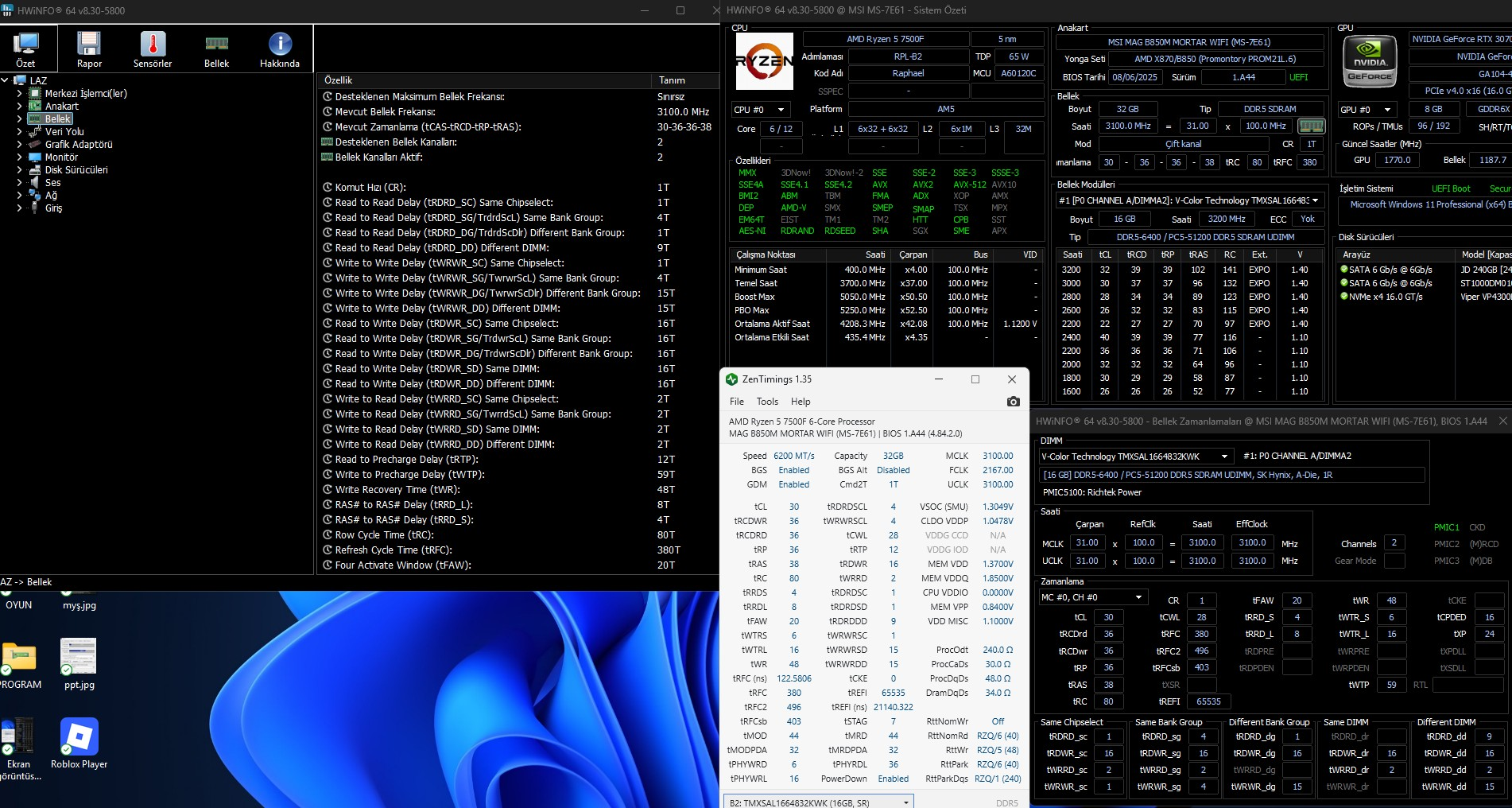
Task: Launch Roblox Player desktop shortcut
Action: coord(79,744)
